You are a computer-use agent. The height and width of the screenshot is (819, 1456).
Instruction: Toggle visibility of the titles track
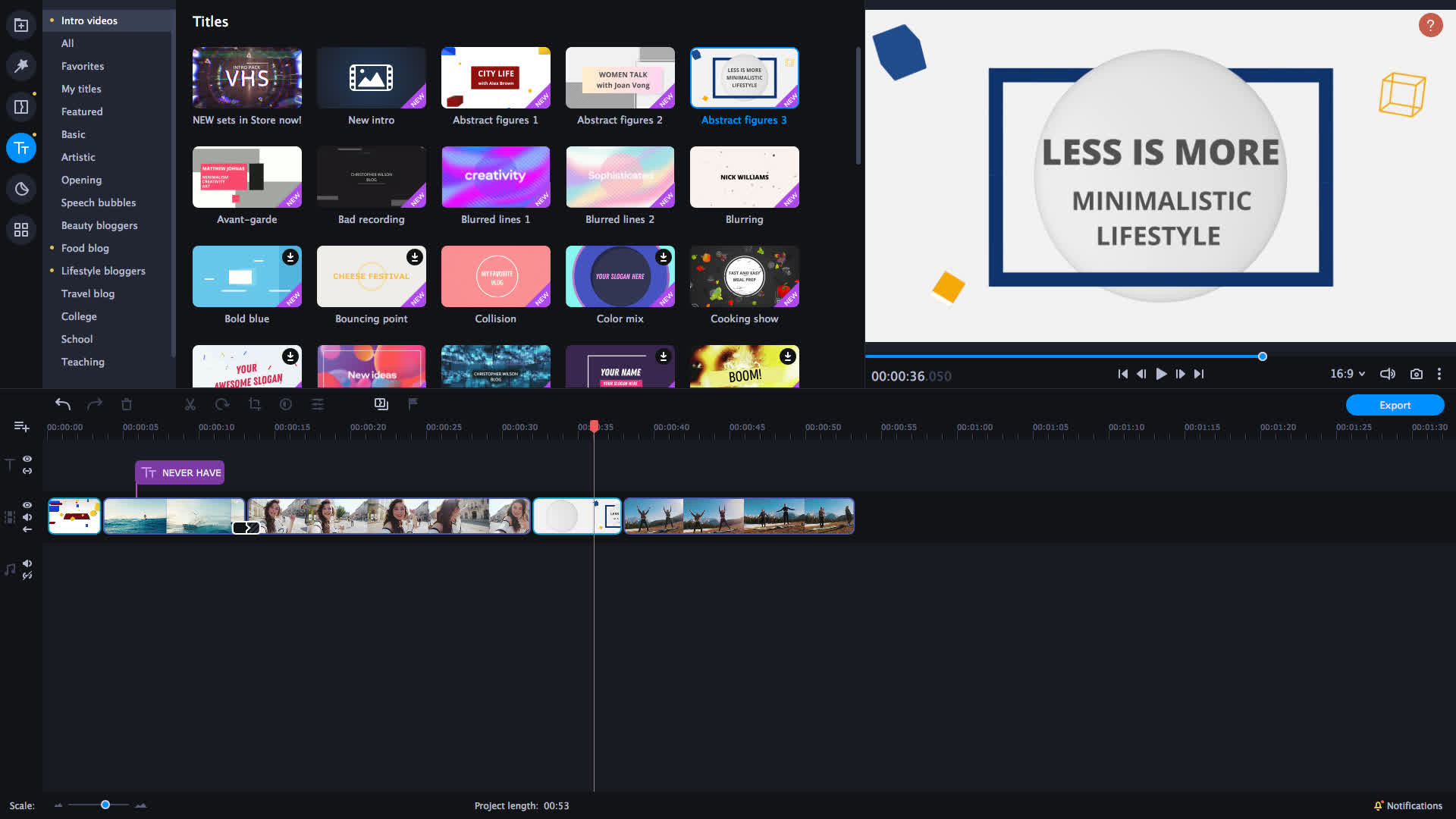[x=27, y=459]
